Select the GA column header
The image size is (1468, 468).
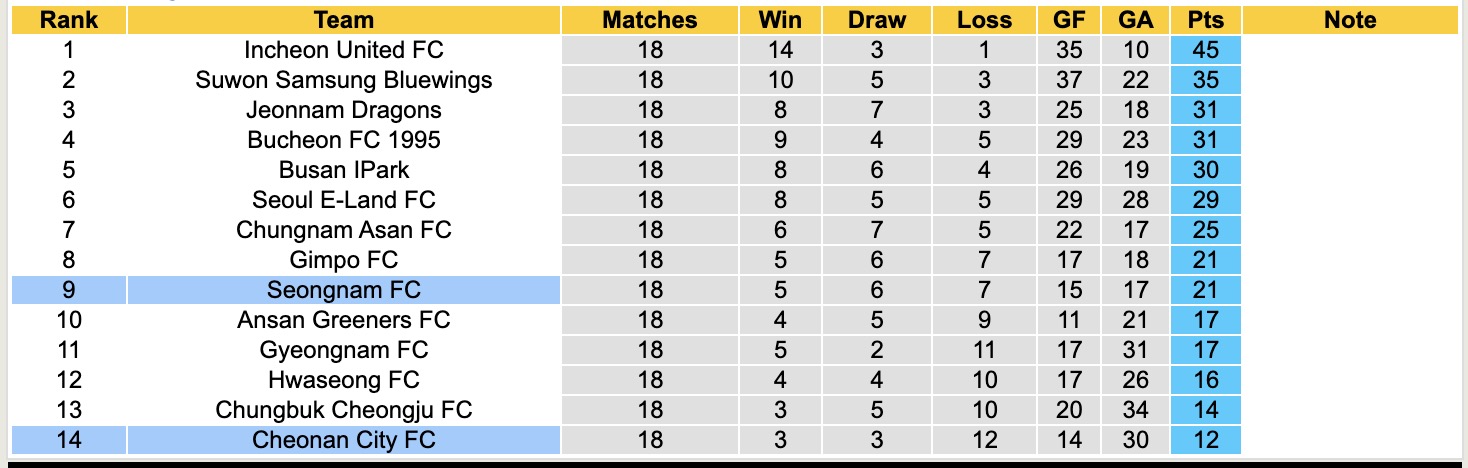point(1137,20)
